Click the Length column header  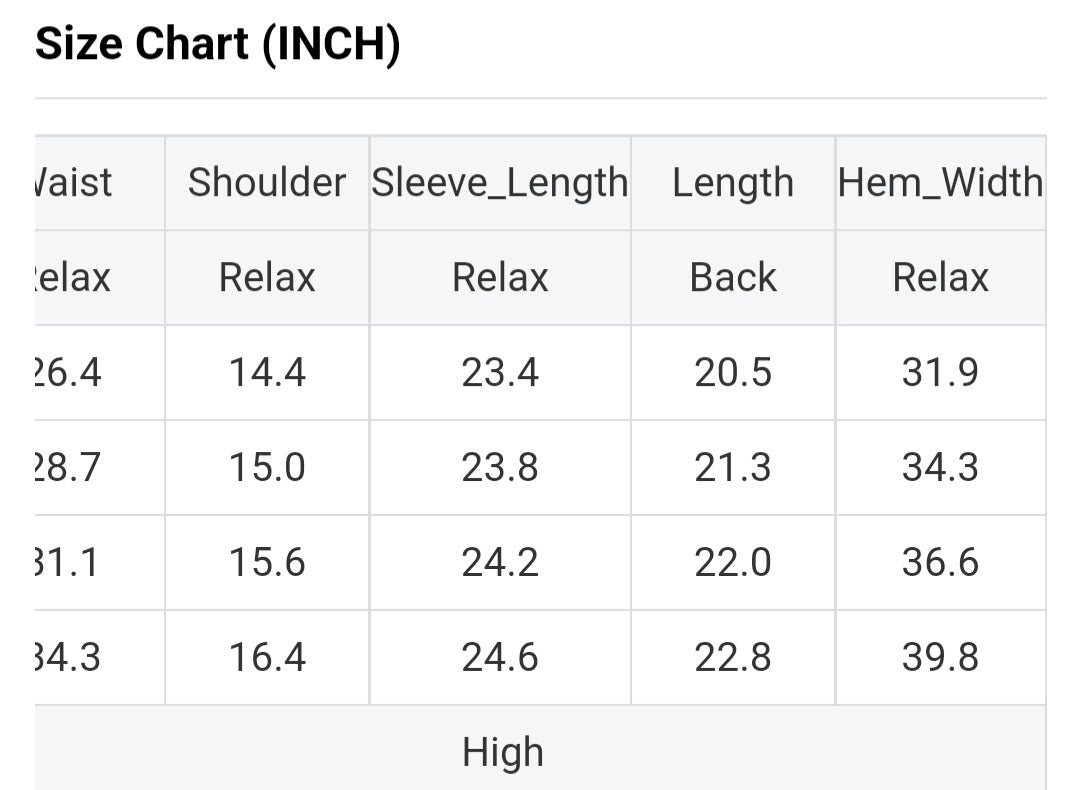(x=733, y=183)
